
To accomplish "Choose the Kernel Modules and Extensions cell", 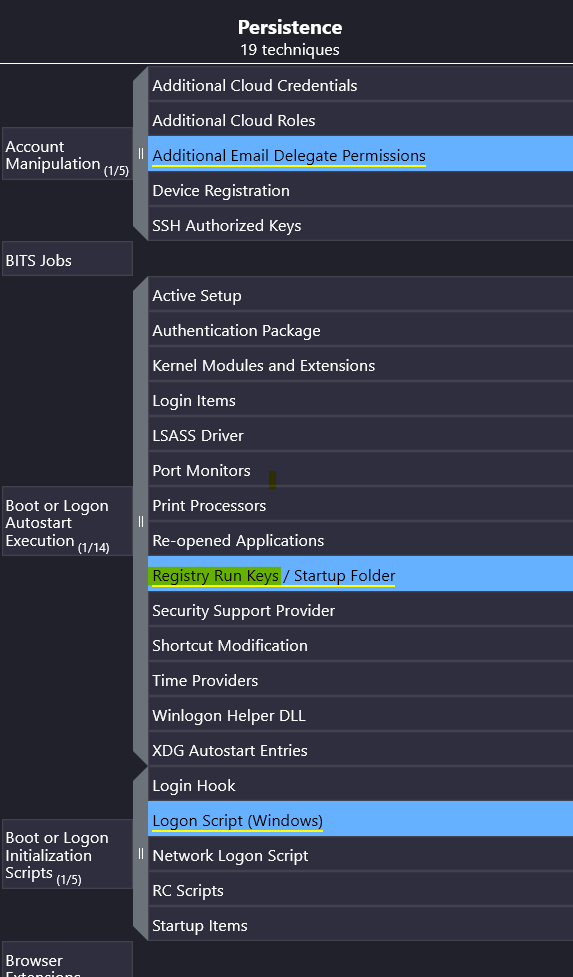I will pyautogui.click(x=361, y=364).
